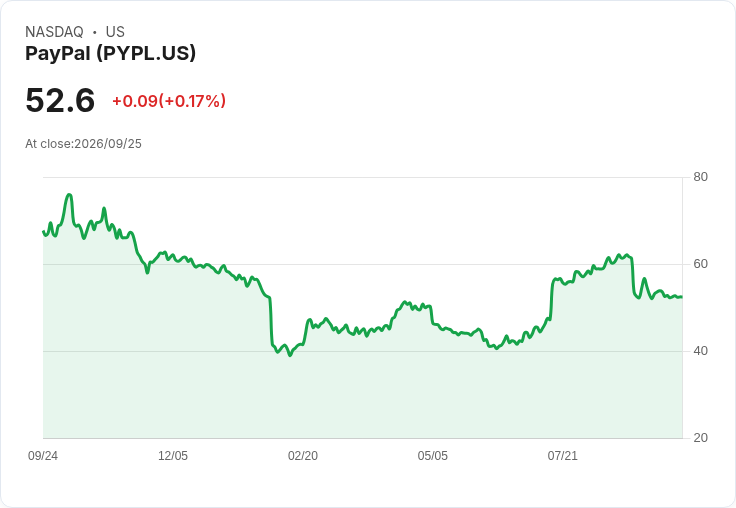The width and height of the screenshot is (736, 508).
Task: Click the +0.09(+0.17%) price change
Action: click(x=169, y=101)
